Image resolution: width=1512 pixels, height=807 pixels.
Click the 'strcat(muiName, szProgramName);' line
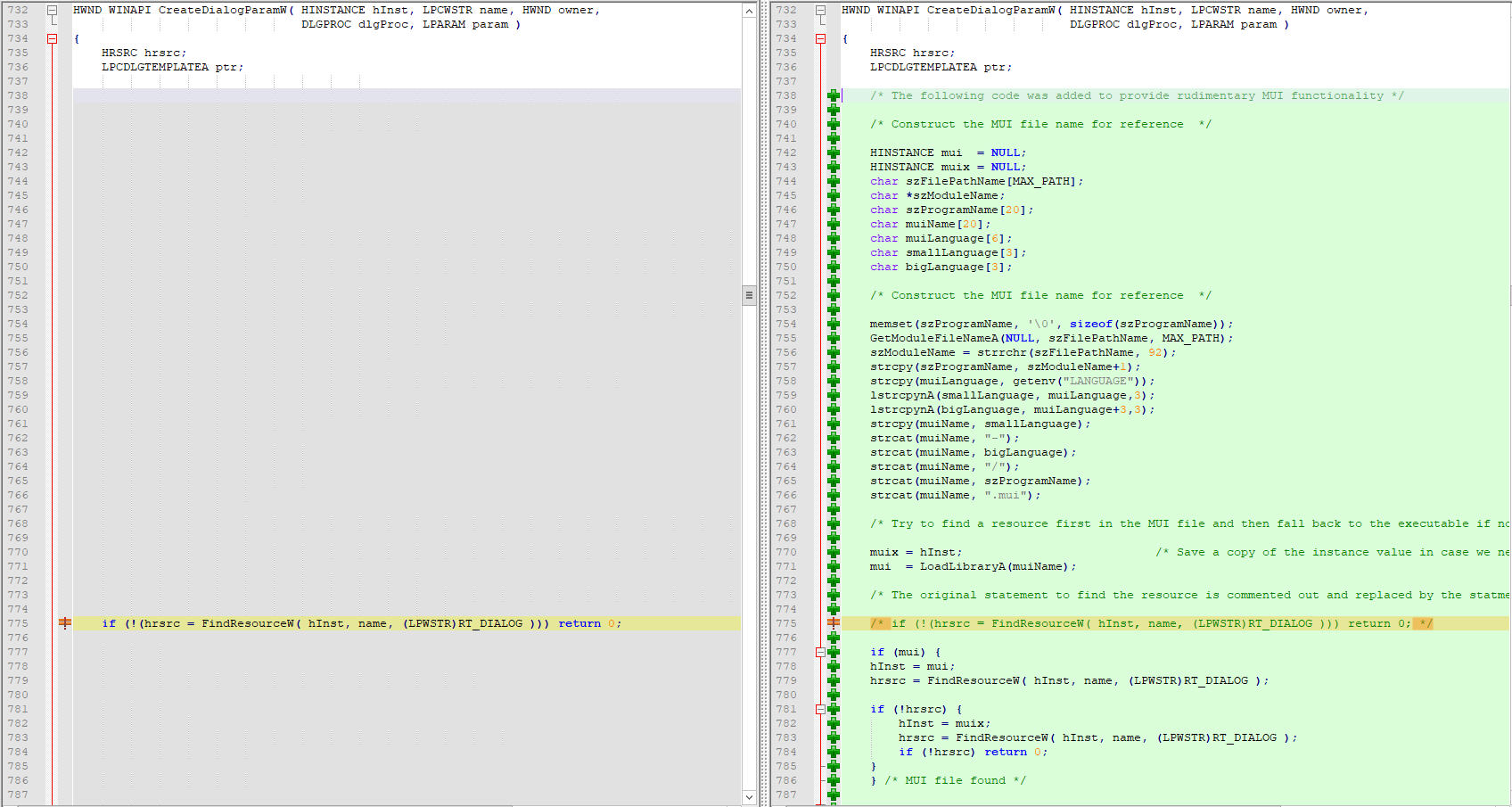[980, 481]
